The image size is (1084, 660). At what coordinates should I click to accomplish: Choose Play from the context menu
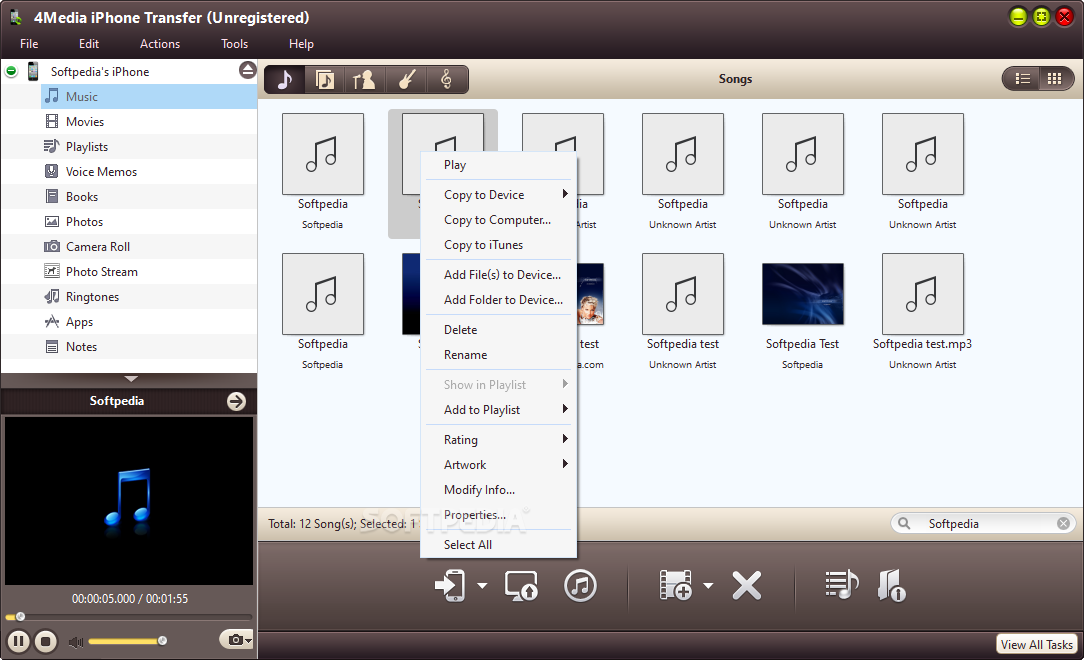[x=498, y=164]
